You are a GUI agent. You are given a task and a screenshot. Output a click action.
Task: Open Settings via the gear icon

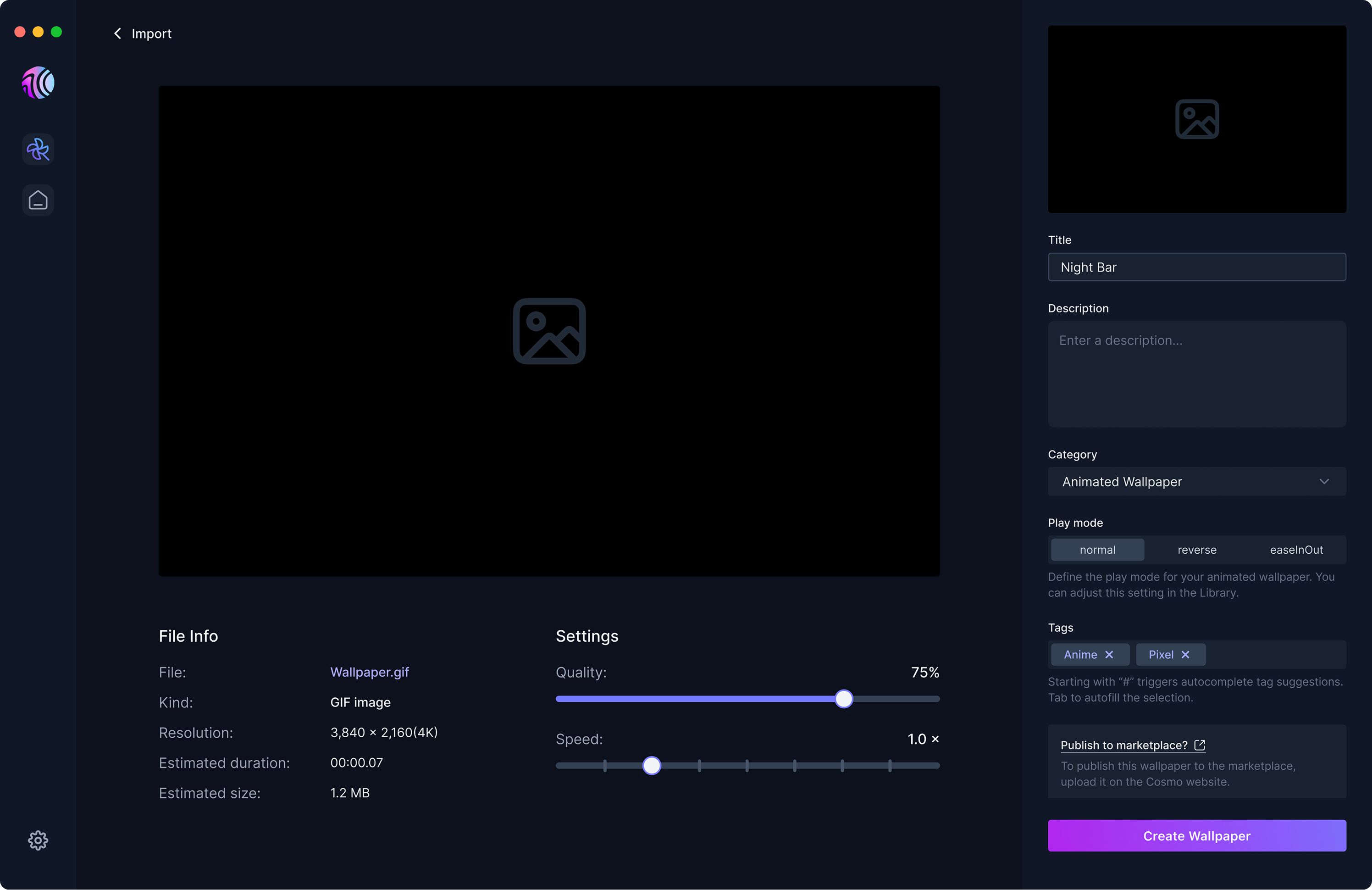38,840
